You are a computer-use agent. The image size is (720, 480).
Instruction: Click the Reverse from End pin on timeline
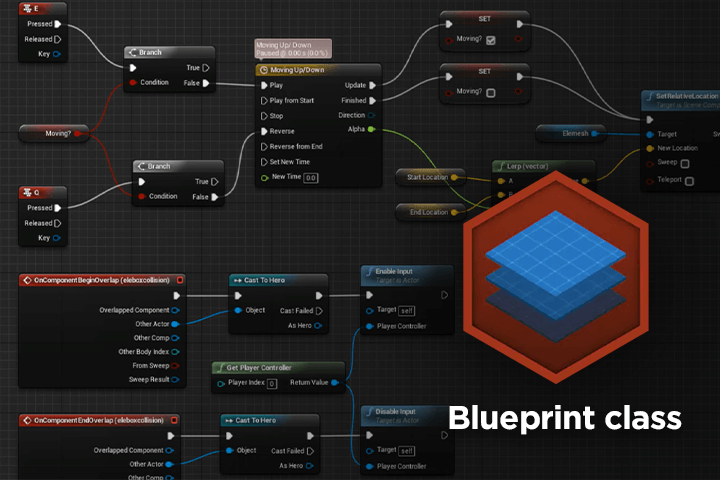click(264, 147)
